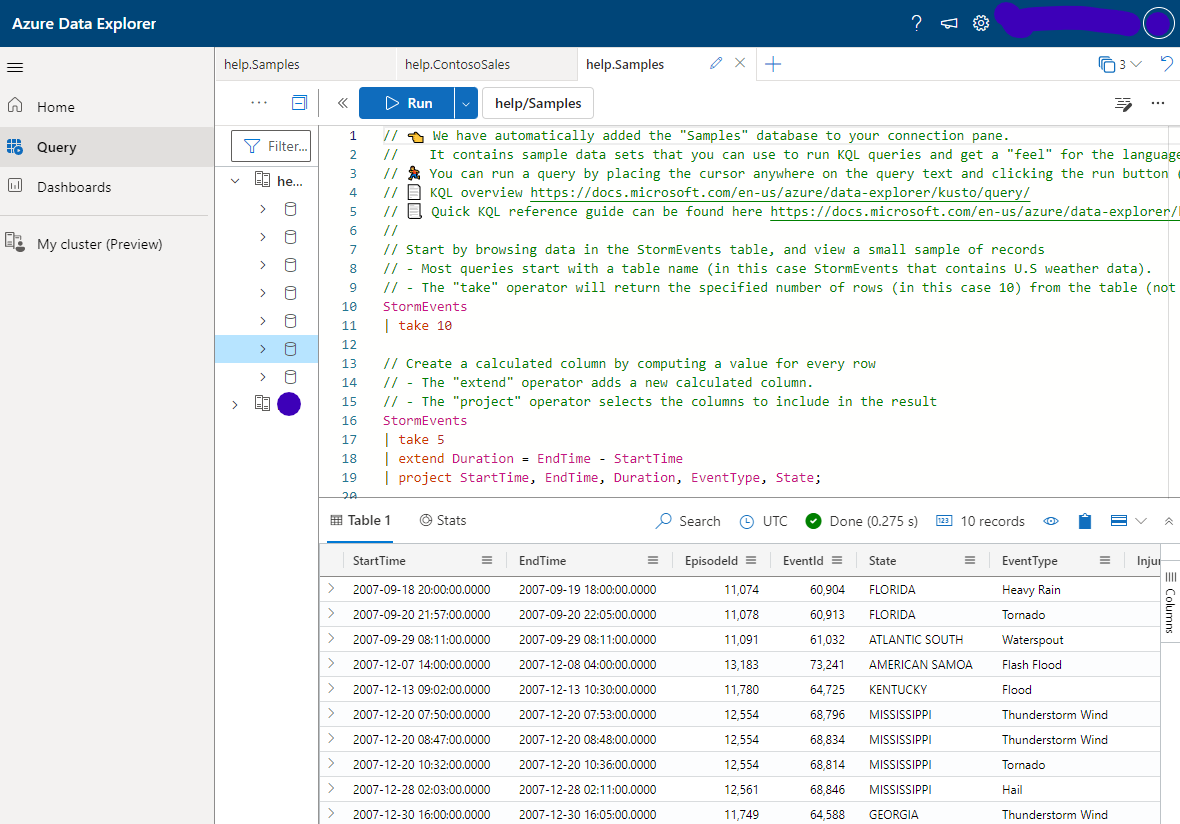
Task: Expand the second cluster node
Action: [x=235, y=405]
